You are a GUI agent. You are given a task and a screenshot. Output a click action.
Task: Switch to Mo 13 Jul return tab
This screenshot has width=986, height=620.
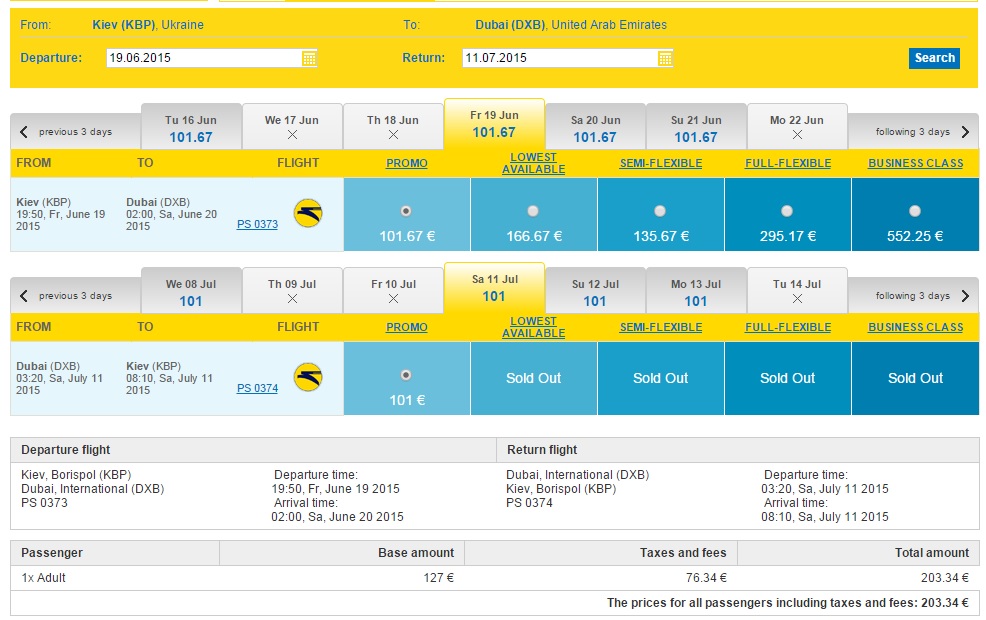[696, 292]
